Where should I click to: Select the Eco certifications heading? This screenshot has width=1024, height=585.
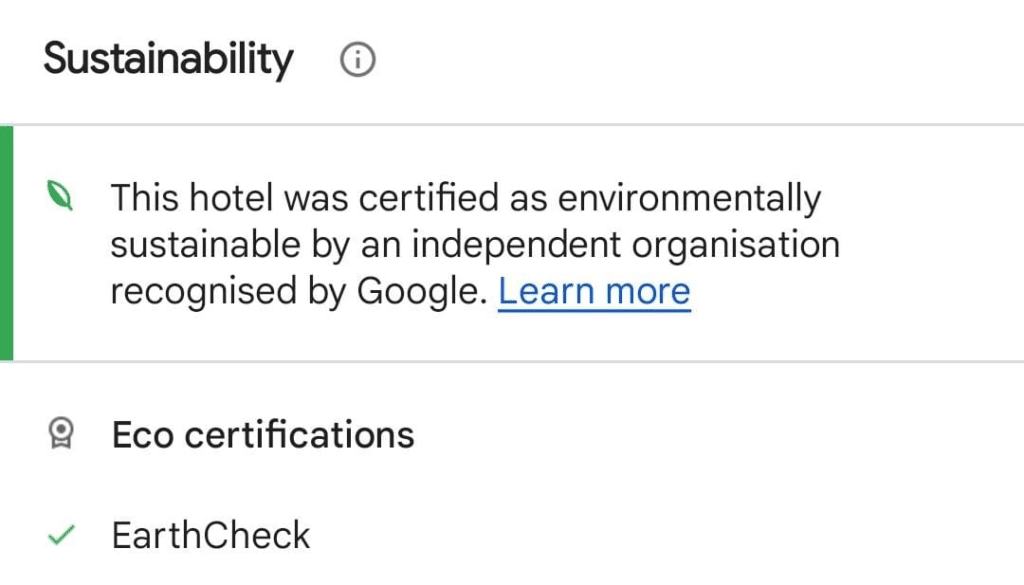[x=263, y=435]
